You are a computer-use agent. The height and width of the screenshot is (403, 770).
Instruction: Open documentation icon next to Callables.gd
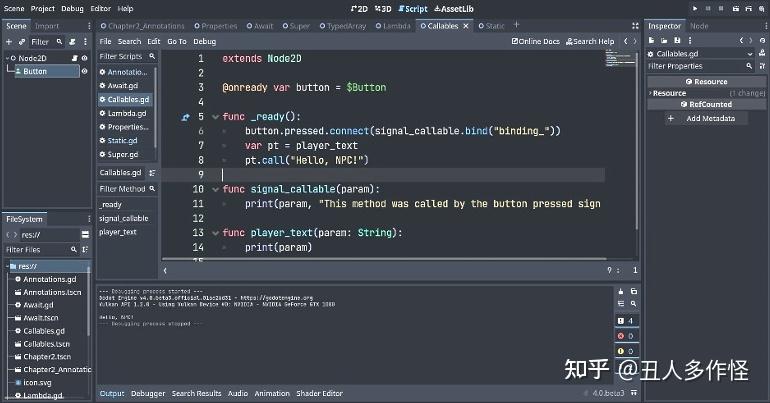(762, 53)
